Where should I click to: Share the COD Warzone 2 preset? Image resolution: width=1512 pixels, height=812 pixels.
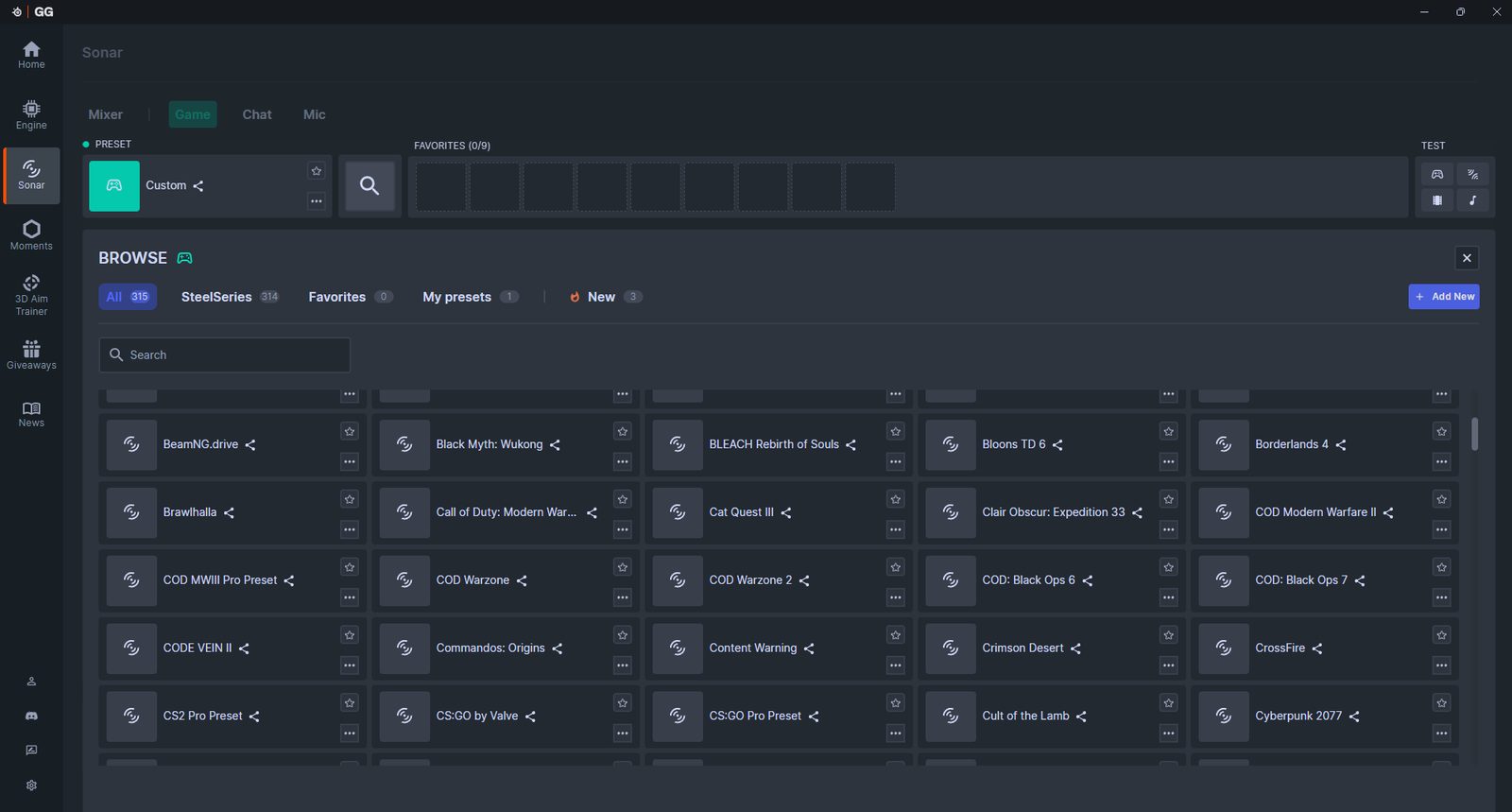pyautogui.click(x=804, y=581)
